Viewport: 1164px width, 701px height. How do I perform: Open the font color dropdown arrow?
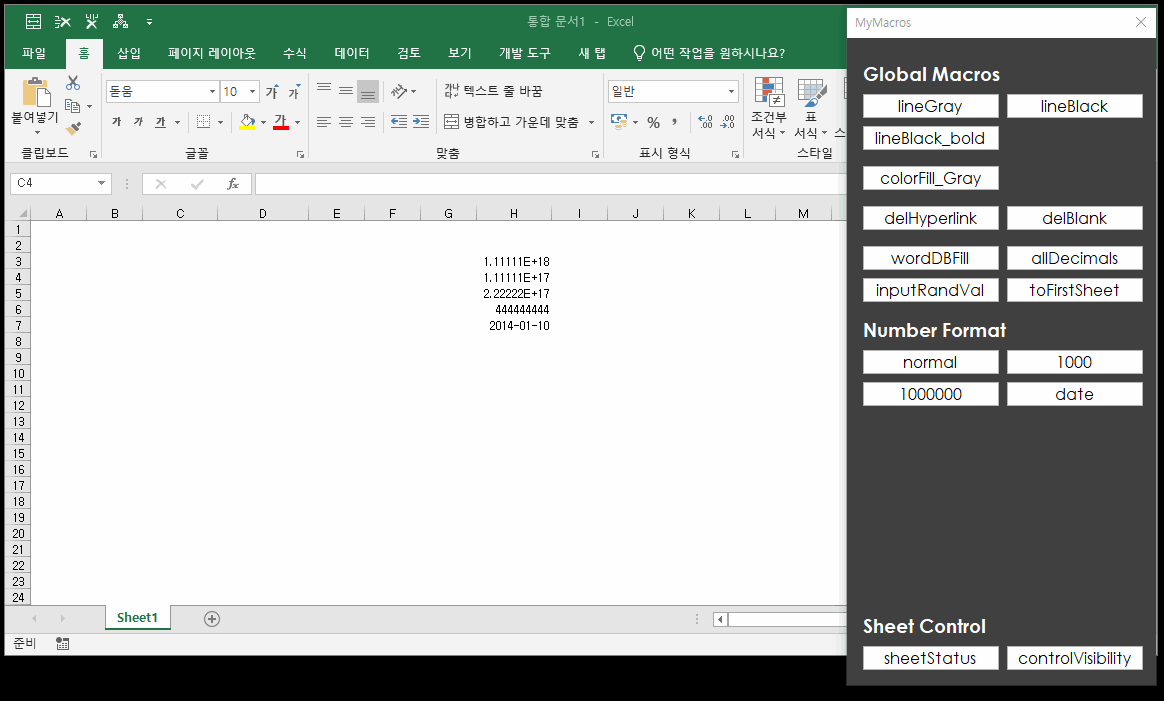(x=297, y=123)
